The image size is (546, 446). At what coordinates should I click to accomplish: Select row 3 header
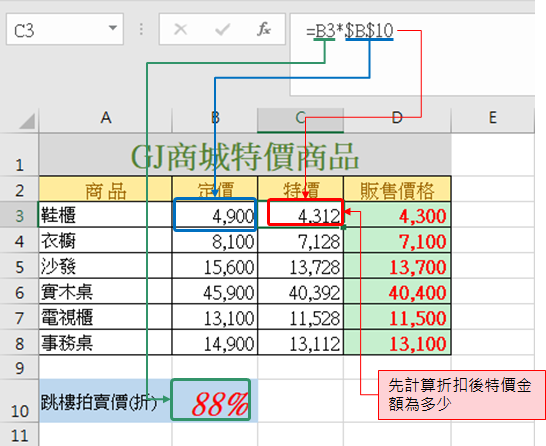tap(19, 215)
